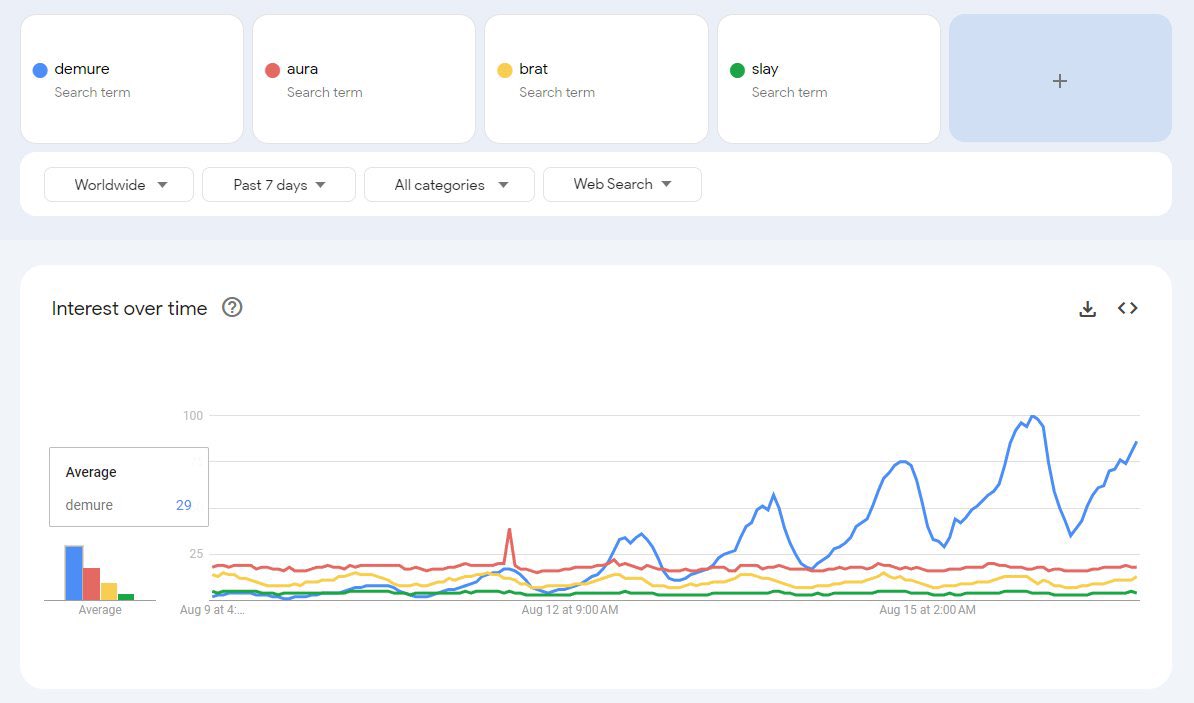Click the green dot beside slay
Screen dimensions: 1194x703
point(737,70)
